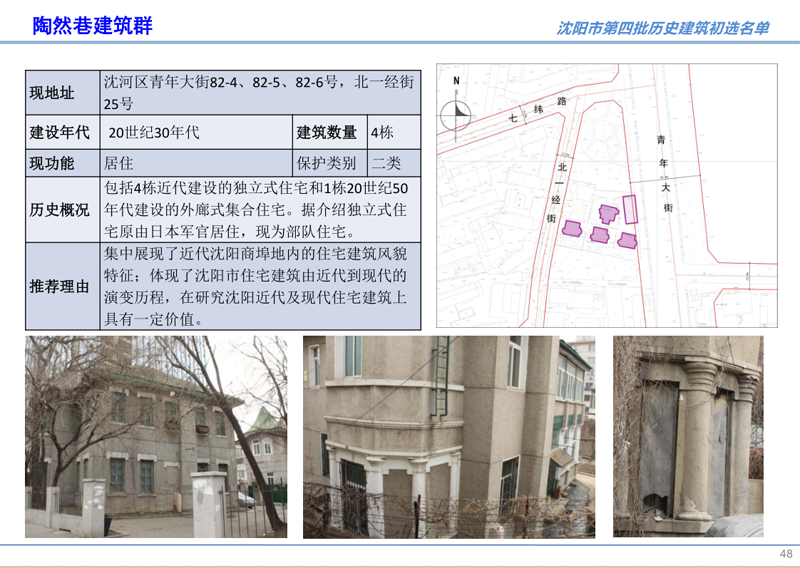Click the 居住 function value cell
Screen dimensions: 800x568
coord(196,162)
